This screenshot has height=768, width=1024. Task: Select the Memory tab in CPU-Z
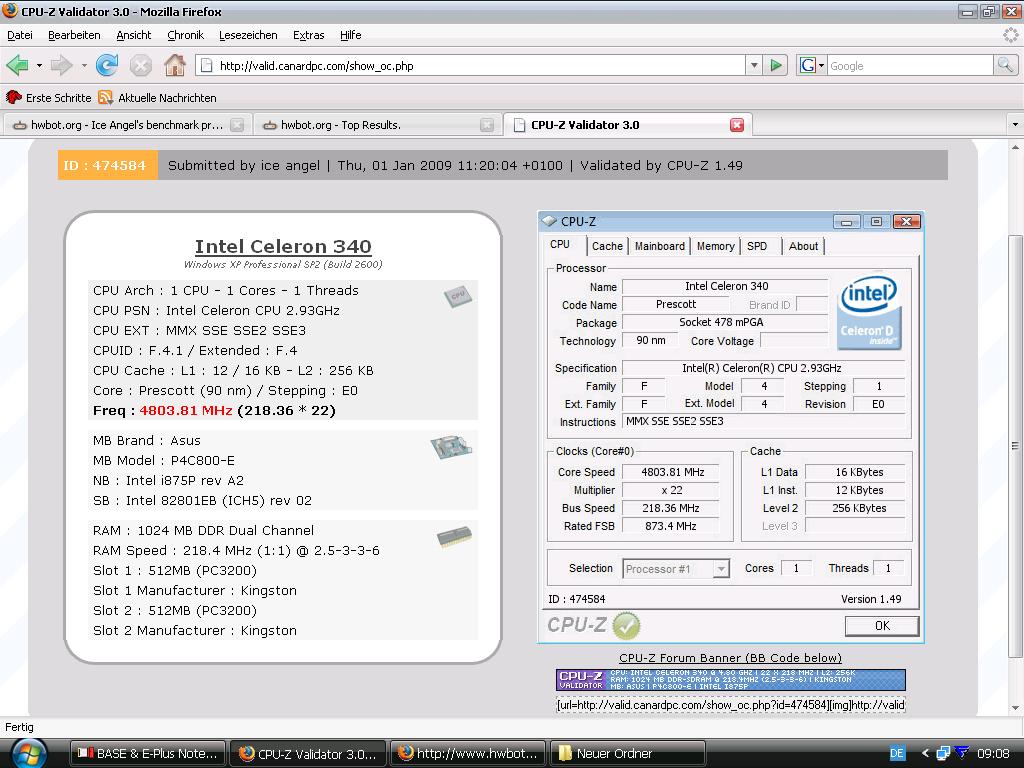pyautogui.click(x=715, y=246)
